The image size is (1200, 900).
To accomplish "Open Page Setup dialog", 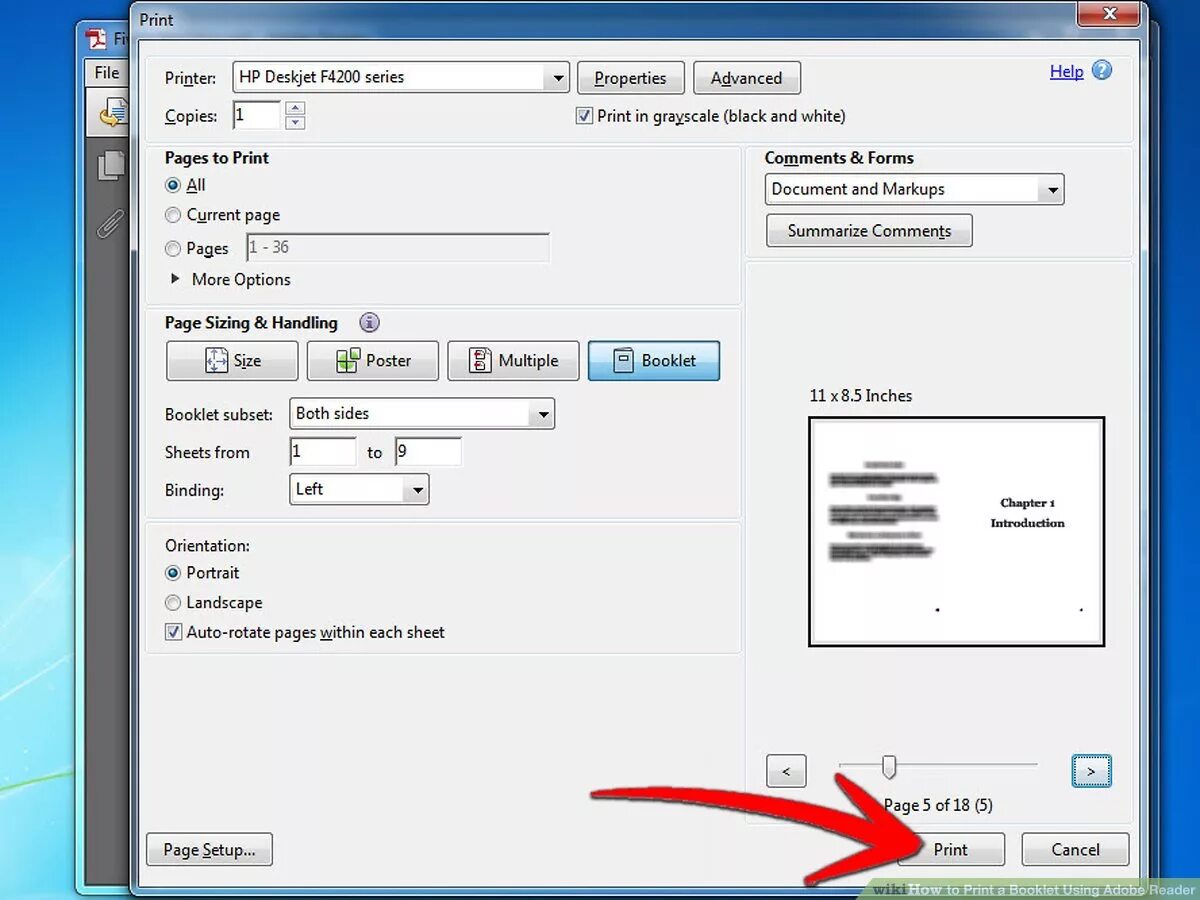I will tap(210, 850).
